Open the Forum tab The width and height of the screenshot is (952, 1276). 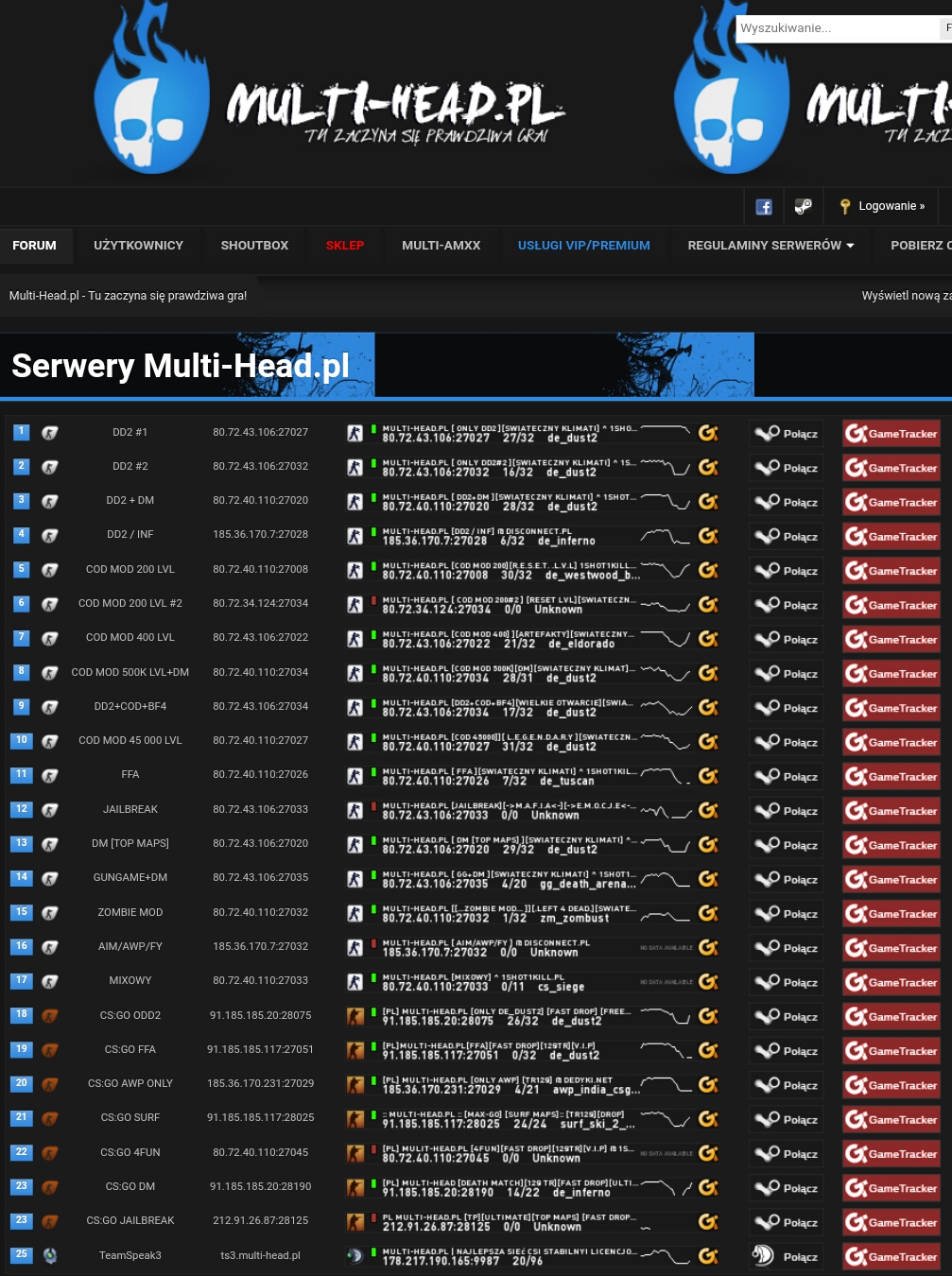pyautogui.click(x=35, y=246)
